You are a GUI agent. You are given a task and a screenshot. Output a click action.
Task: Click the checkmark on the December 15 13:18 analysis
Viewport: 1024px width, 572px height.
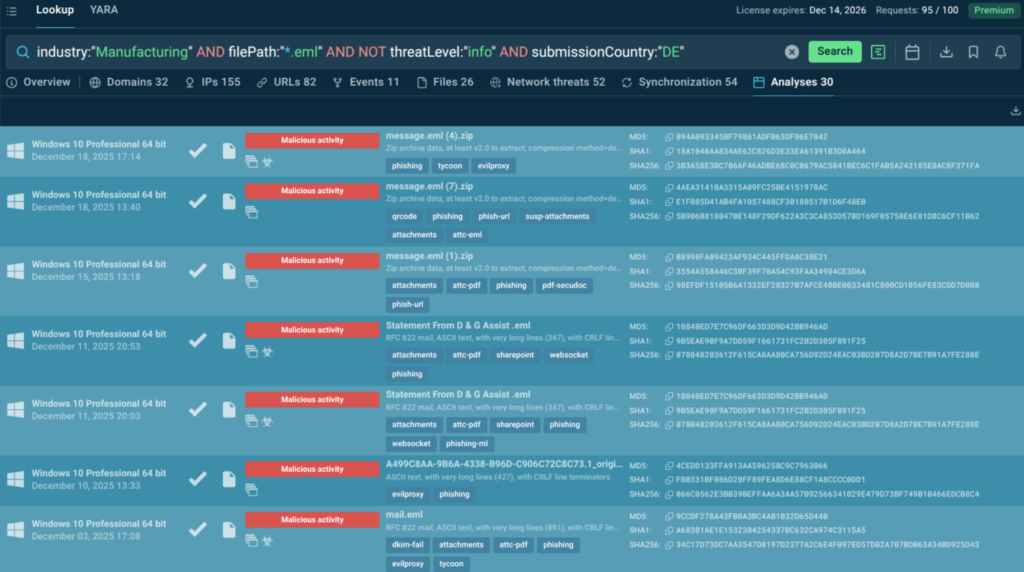198,270
